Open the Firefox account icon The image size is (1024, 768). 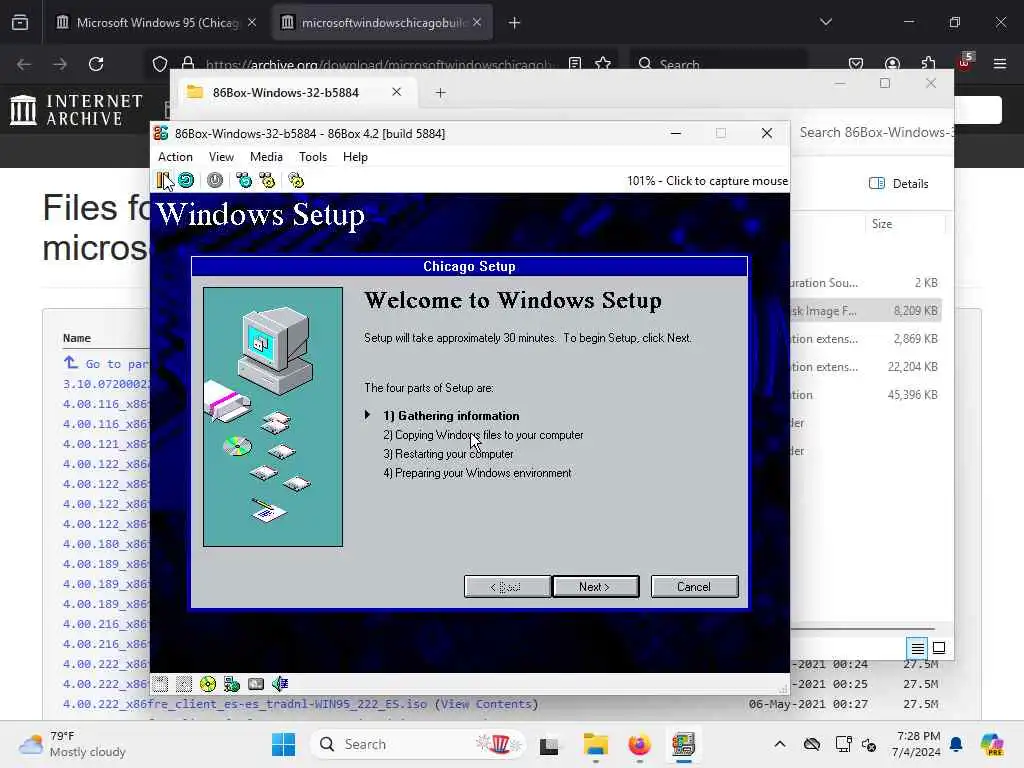point(892,64)
